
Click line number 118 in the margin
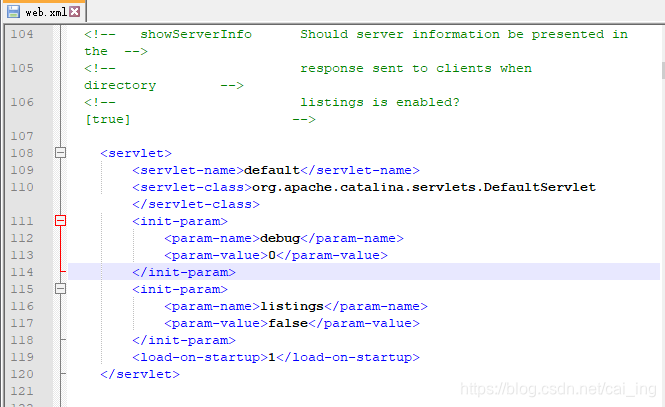pos(22,340)
